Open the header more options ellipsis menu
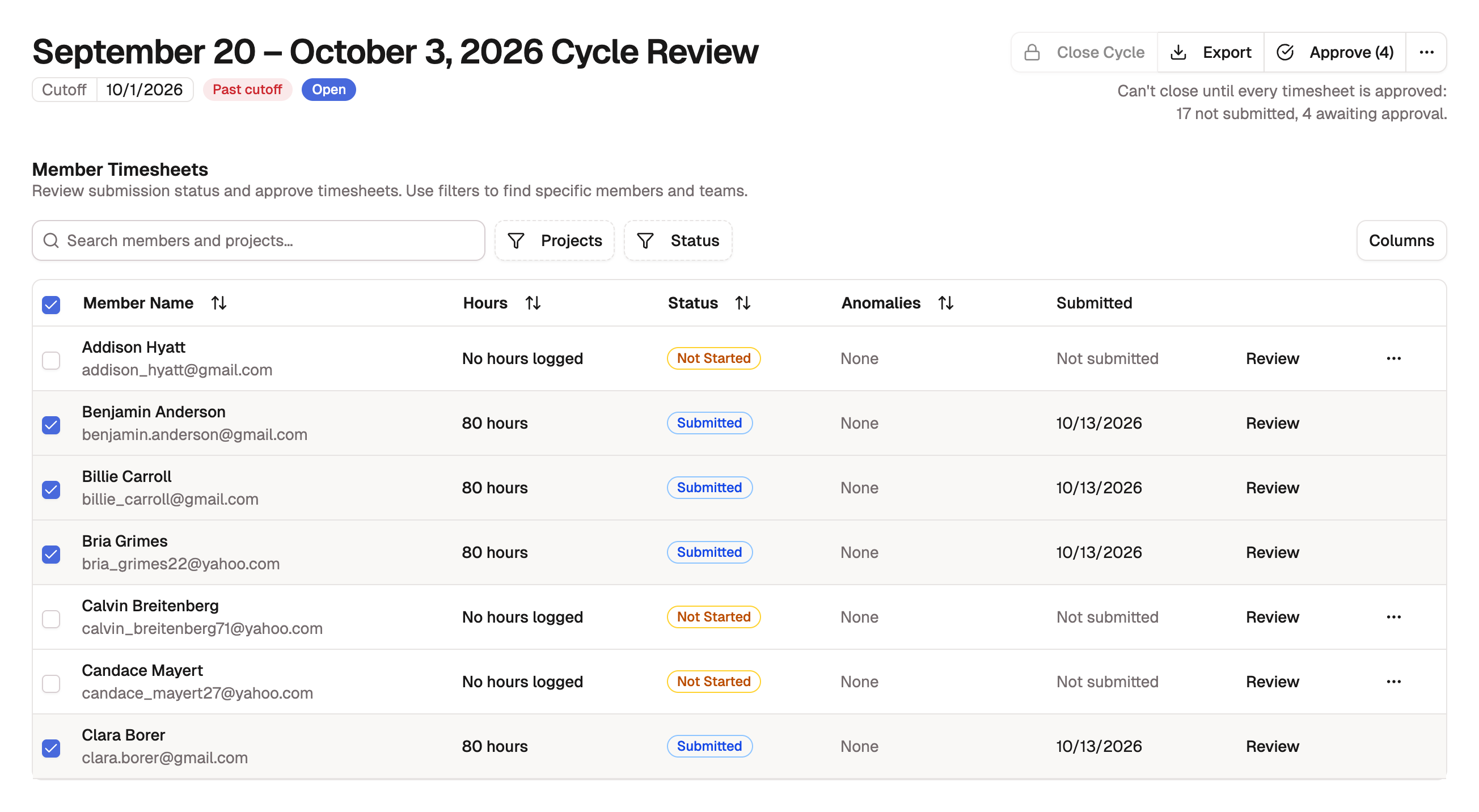Viewport: 1479px width, 812px height. coord(1426,52)
